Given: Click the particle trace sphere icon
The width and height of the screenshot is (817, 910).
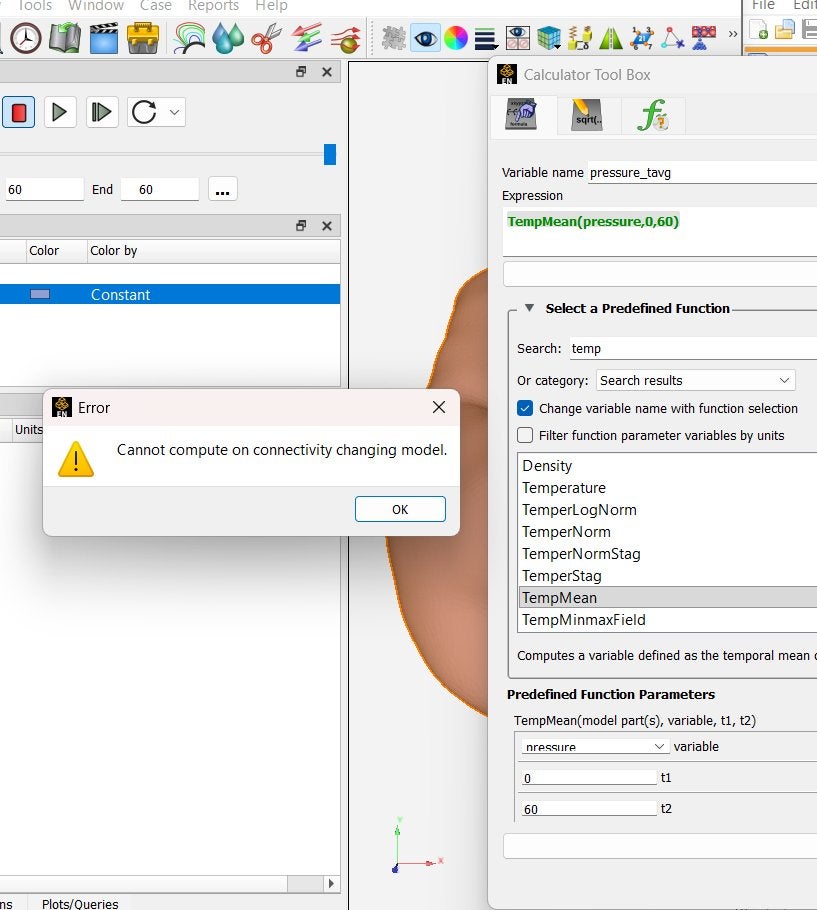Looking at the screenshot, I should click(x=346, y=38).
